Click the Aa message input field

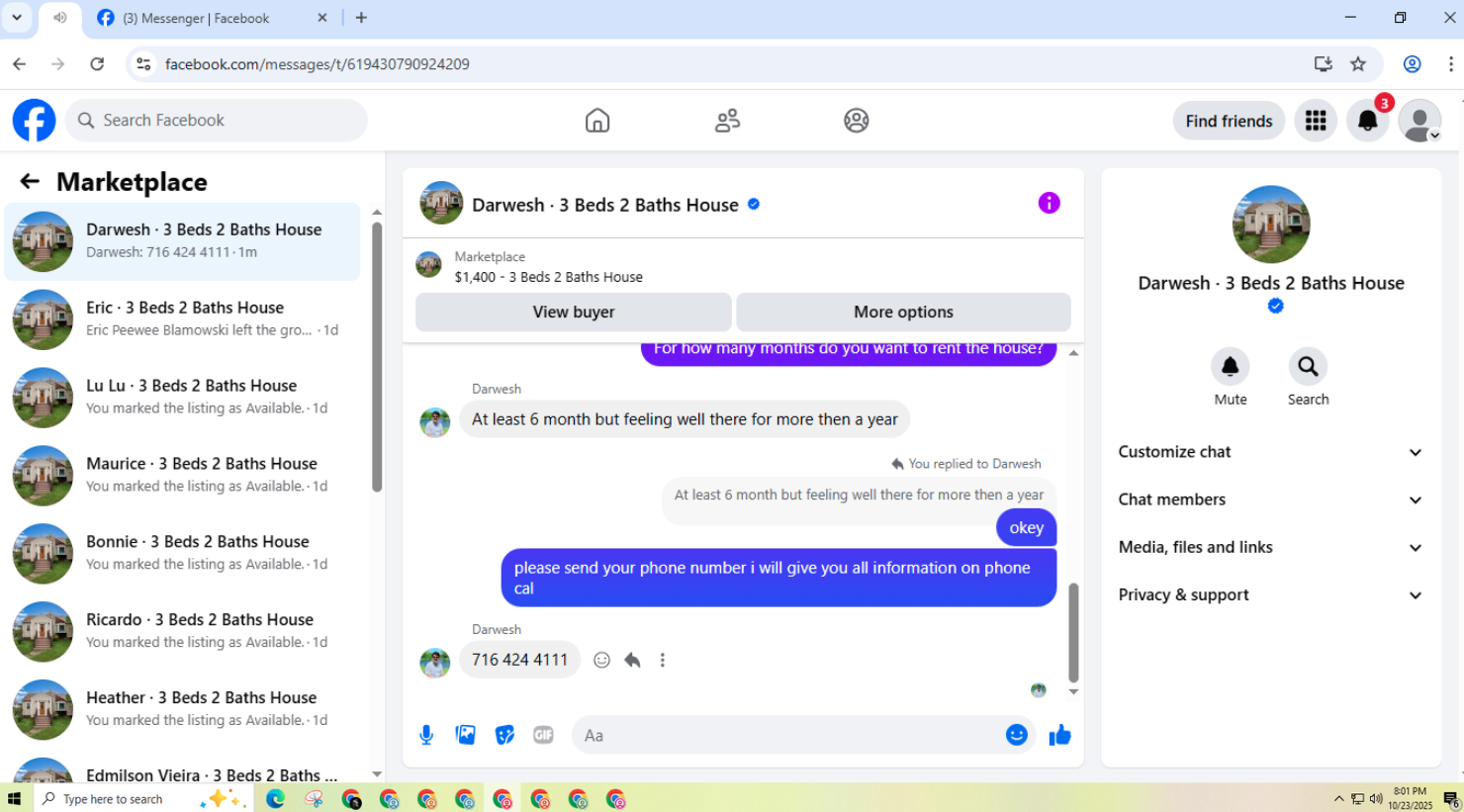pyautogui.click(x=791, y=735)
